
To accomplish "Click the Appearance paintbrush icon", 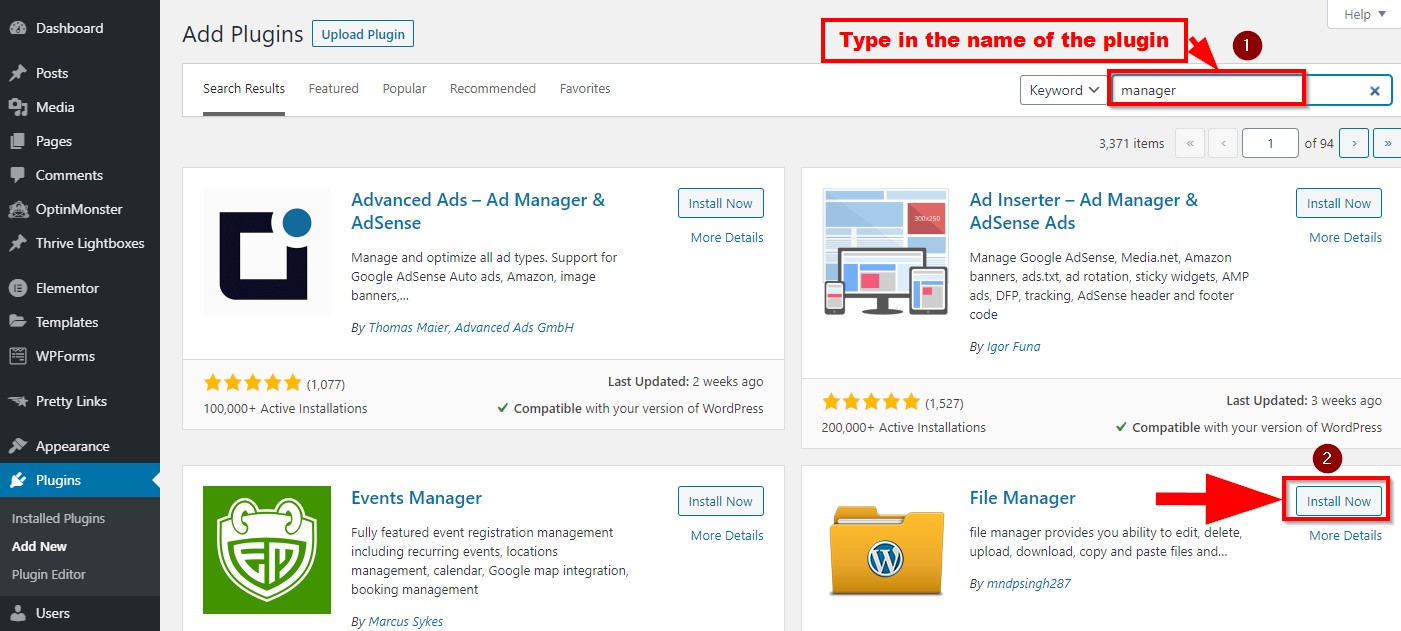I will coord(17,446).
